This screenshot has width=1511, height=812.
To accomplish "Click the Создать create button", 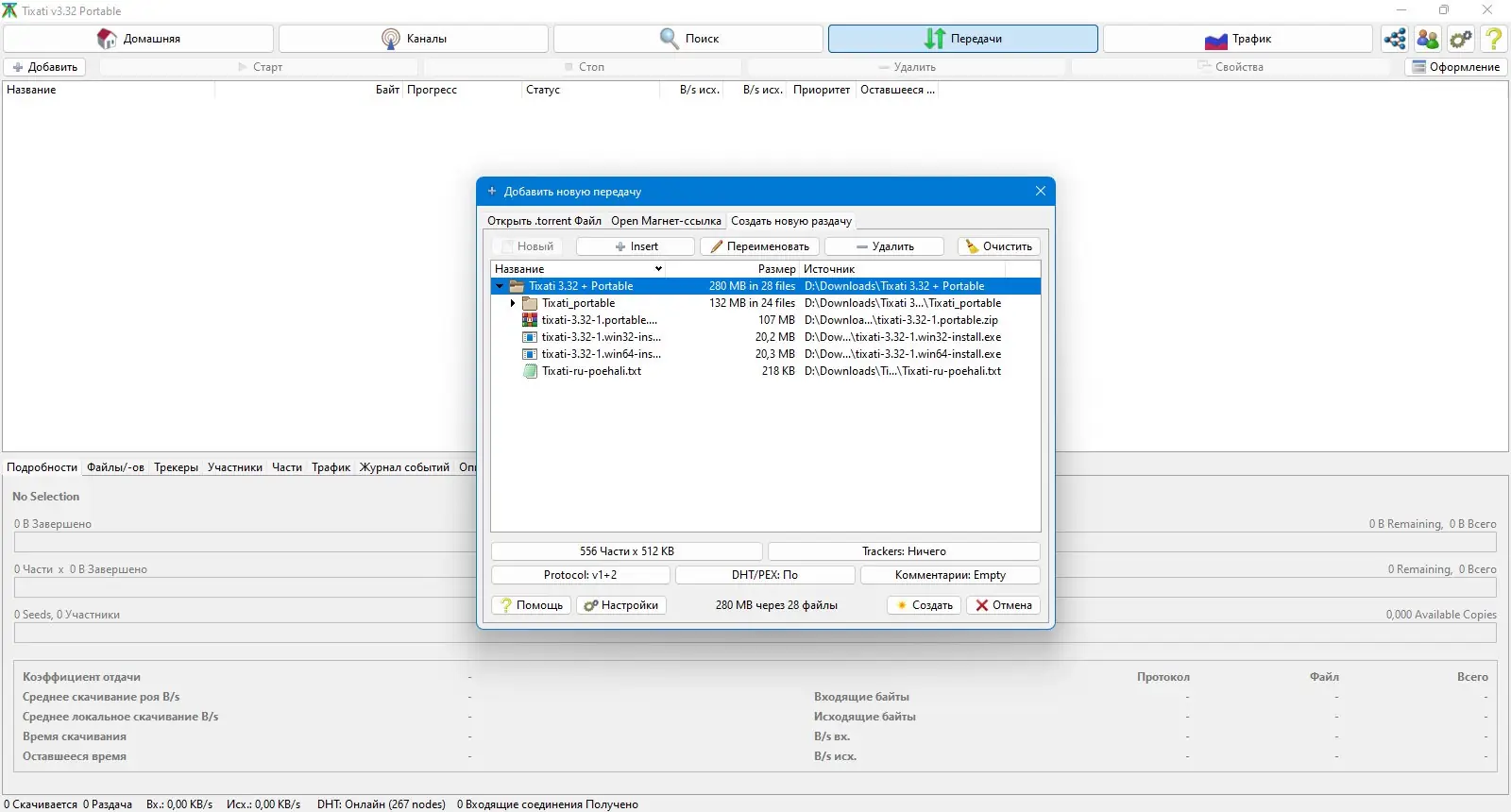I will [925, 605].
